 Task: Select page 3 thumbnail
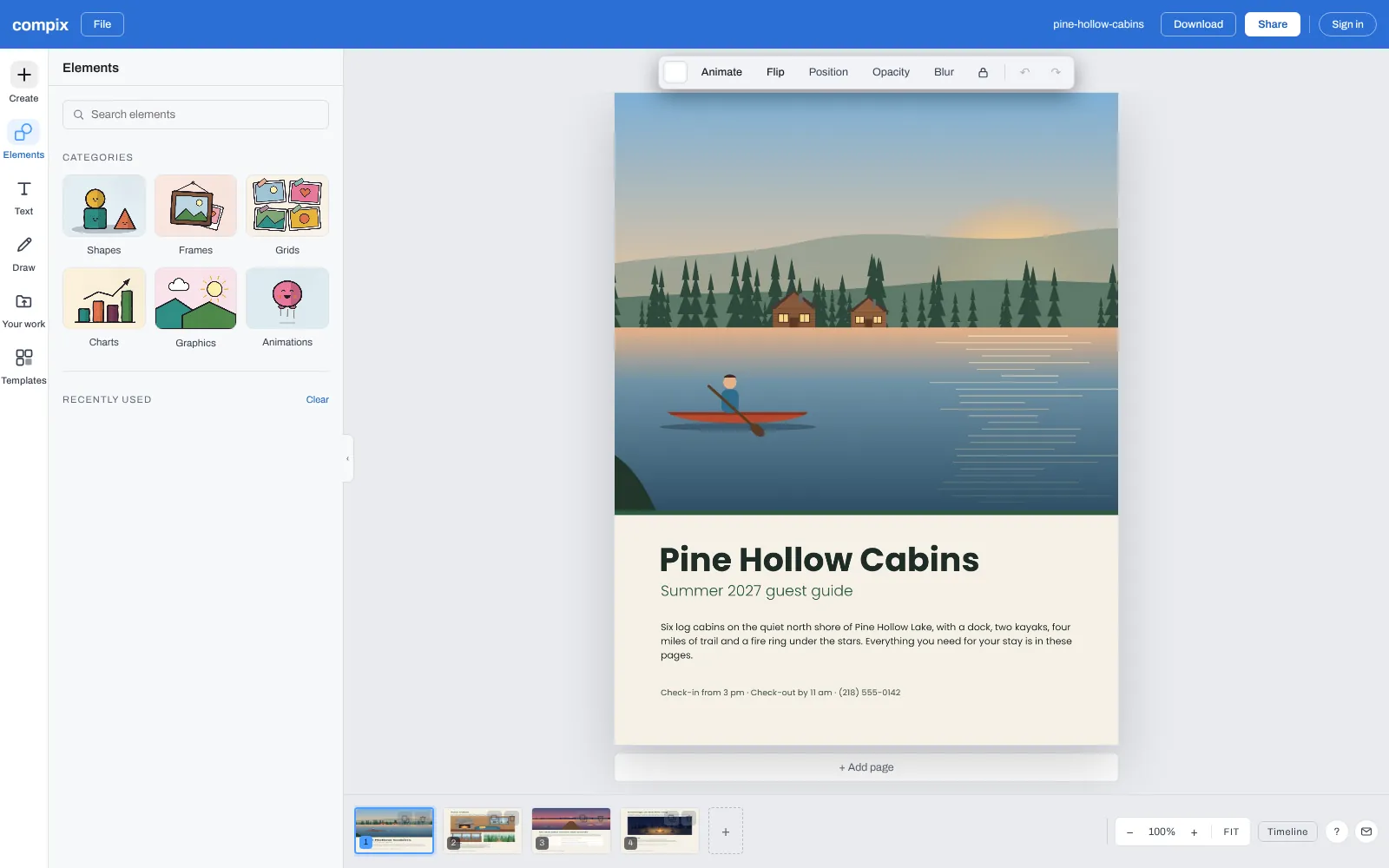570,831
